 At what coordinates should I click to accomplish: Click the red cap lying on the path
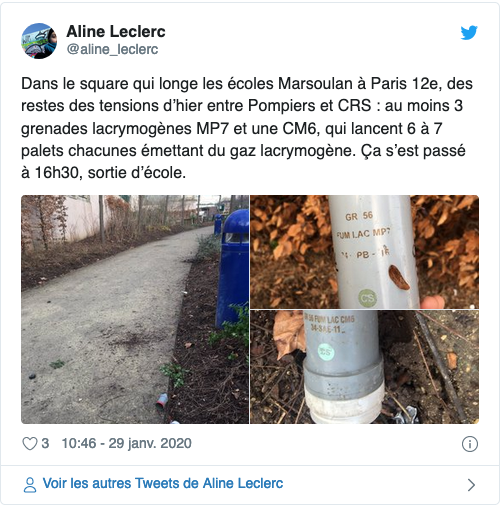(x=162, y=400)
